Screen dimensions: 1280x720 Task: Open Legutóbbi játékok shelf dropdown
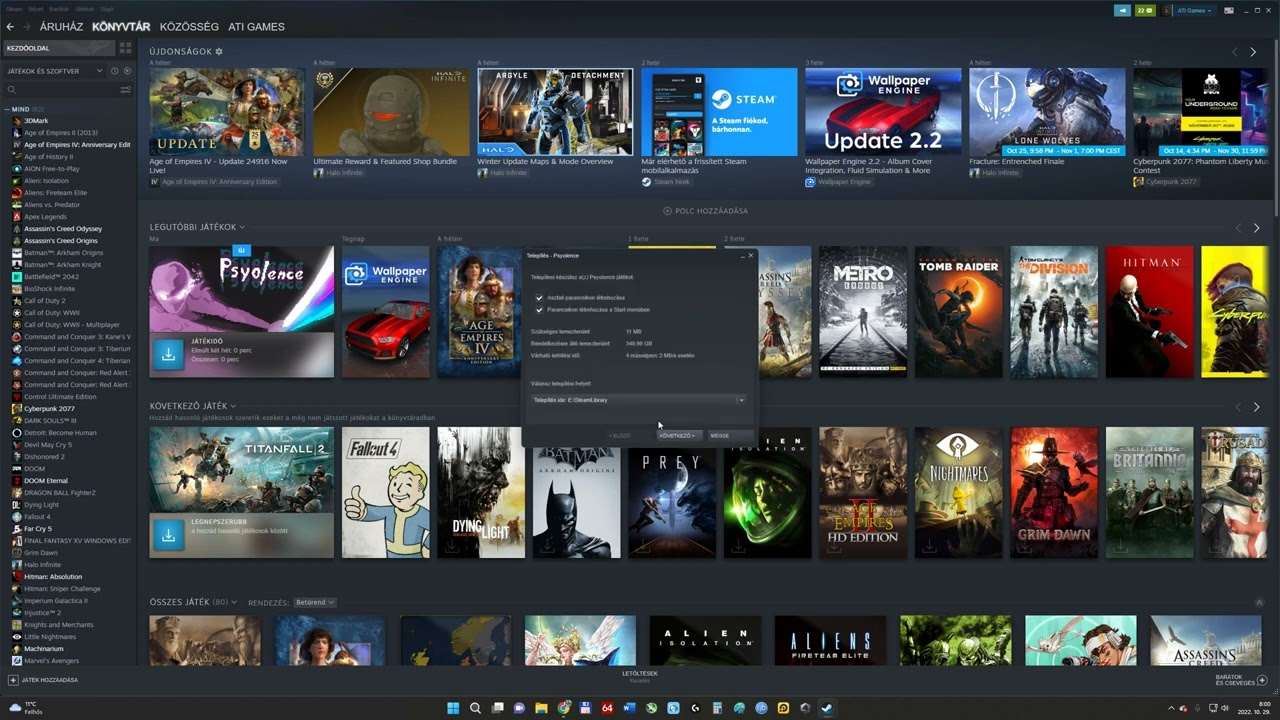242,228
